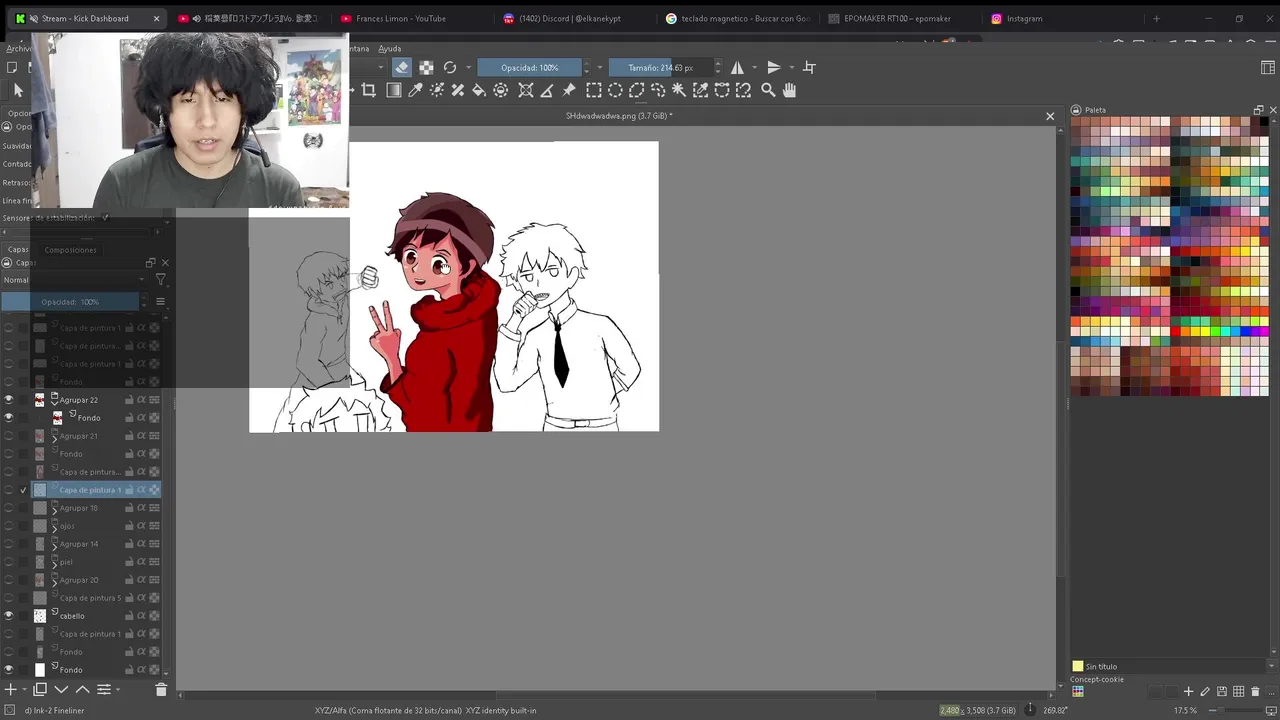Delete palette swatch with trash icon
The image size is (1280, 720).
1256,691
